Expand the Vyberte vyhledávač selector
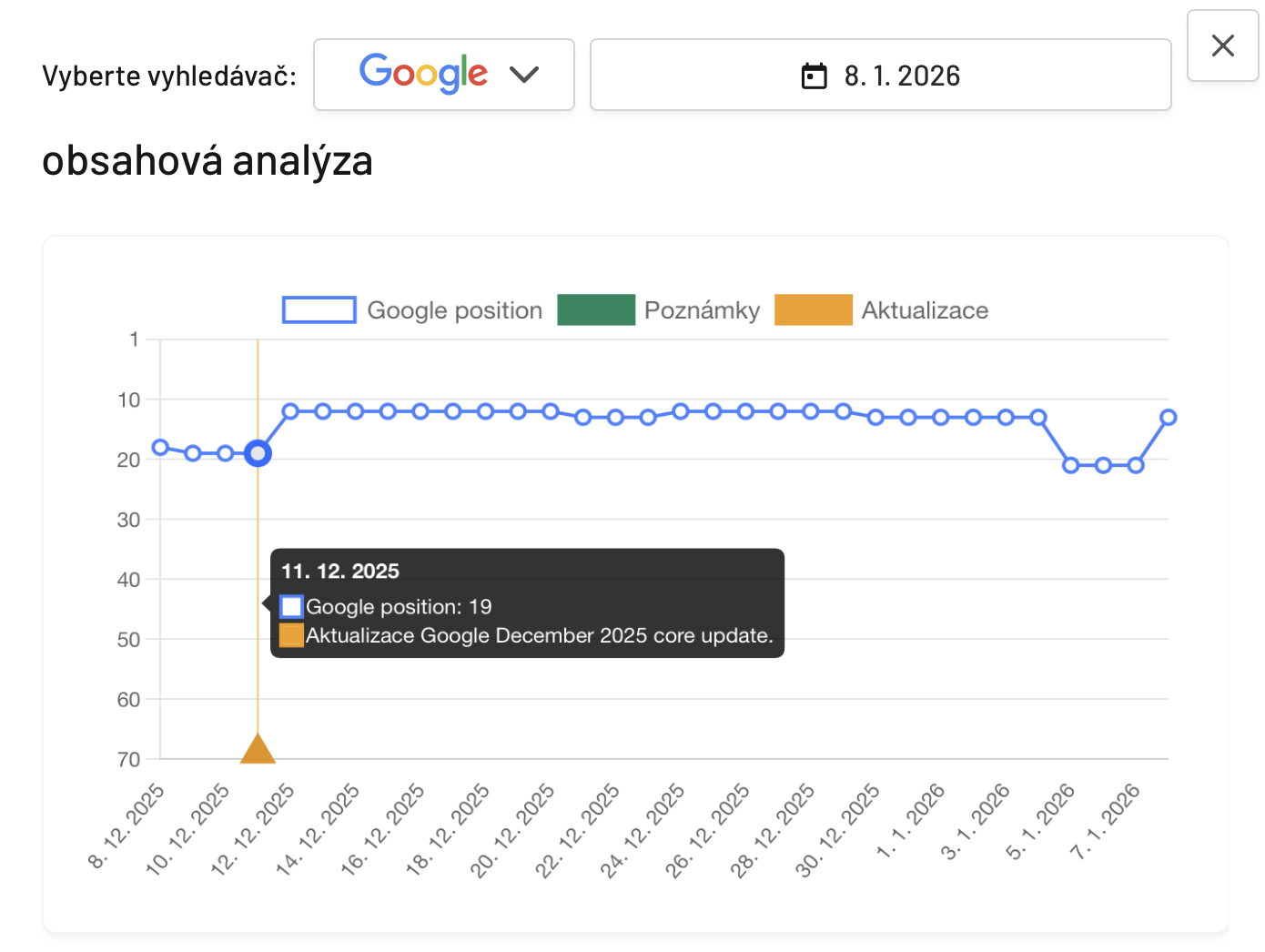This screenshot has width=1265, height=952. pos(443,75)
